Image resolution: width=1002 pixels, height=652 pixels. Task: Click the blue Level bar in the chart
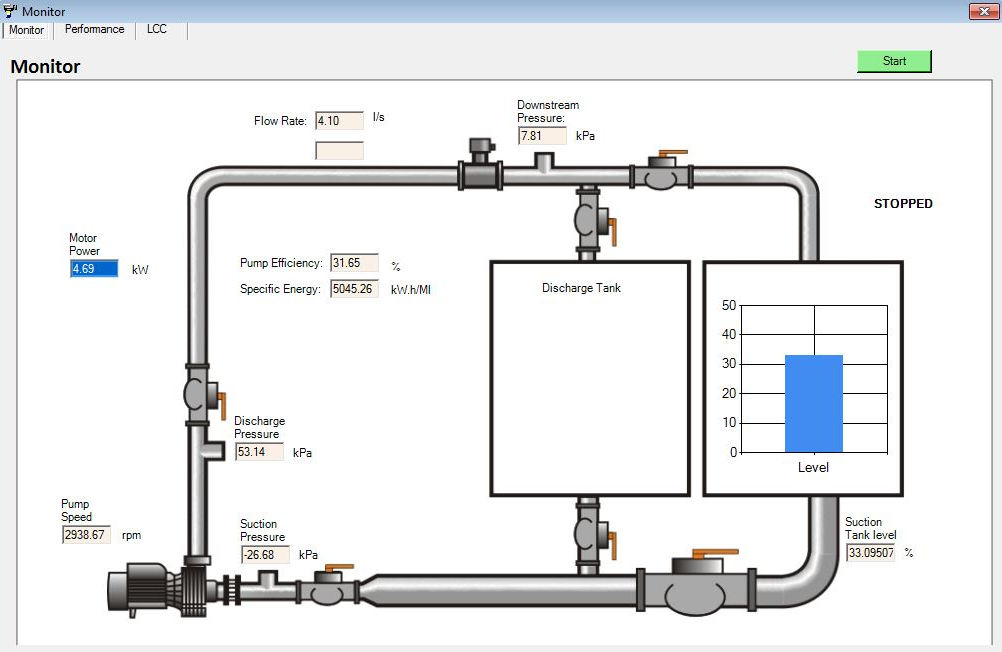pyautogui.click(x=813, y=404)
